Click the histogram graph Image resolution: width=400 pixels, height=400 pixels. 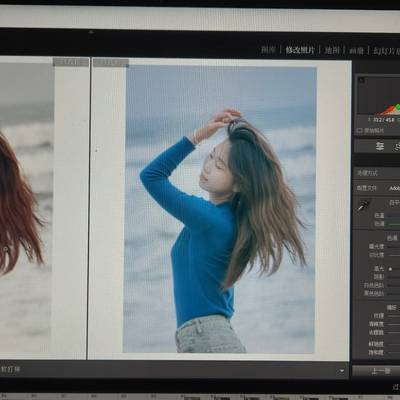[379, 96]
